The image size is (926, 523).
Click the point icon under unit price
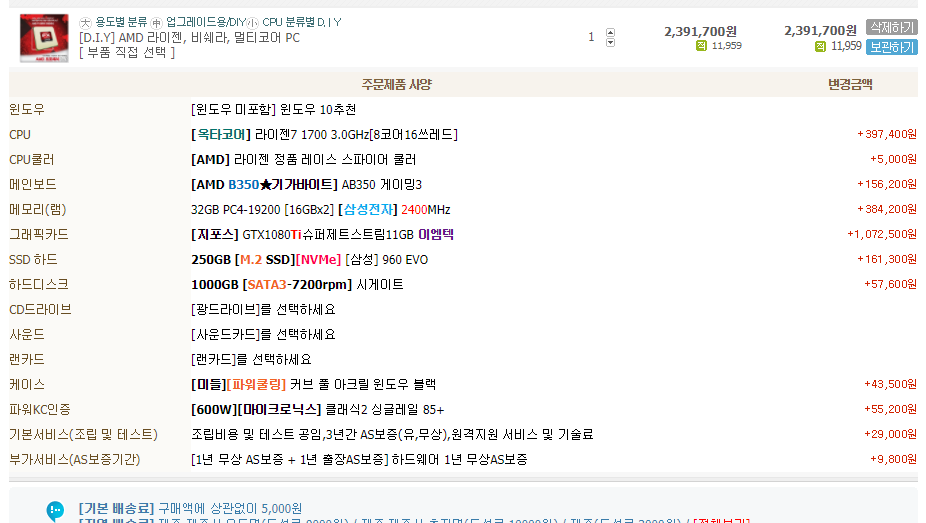(x=701, y=46)
